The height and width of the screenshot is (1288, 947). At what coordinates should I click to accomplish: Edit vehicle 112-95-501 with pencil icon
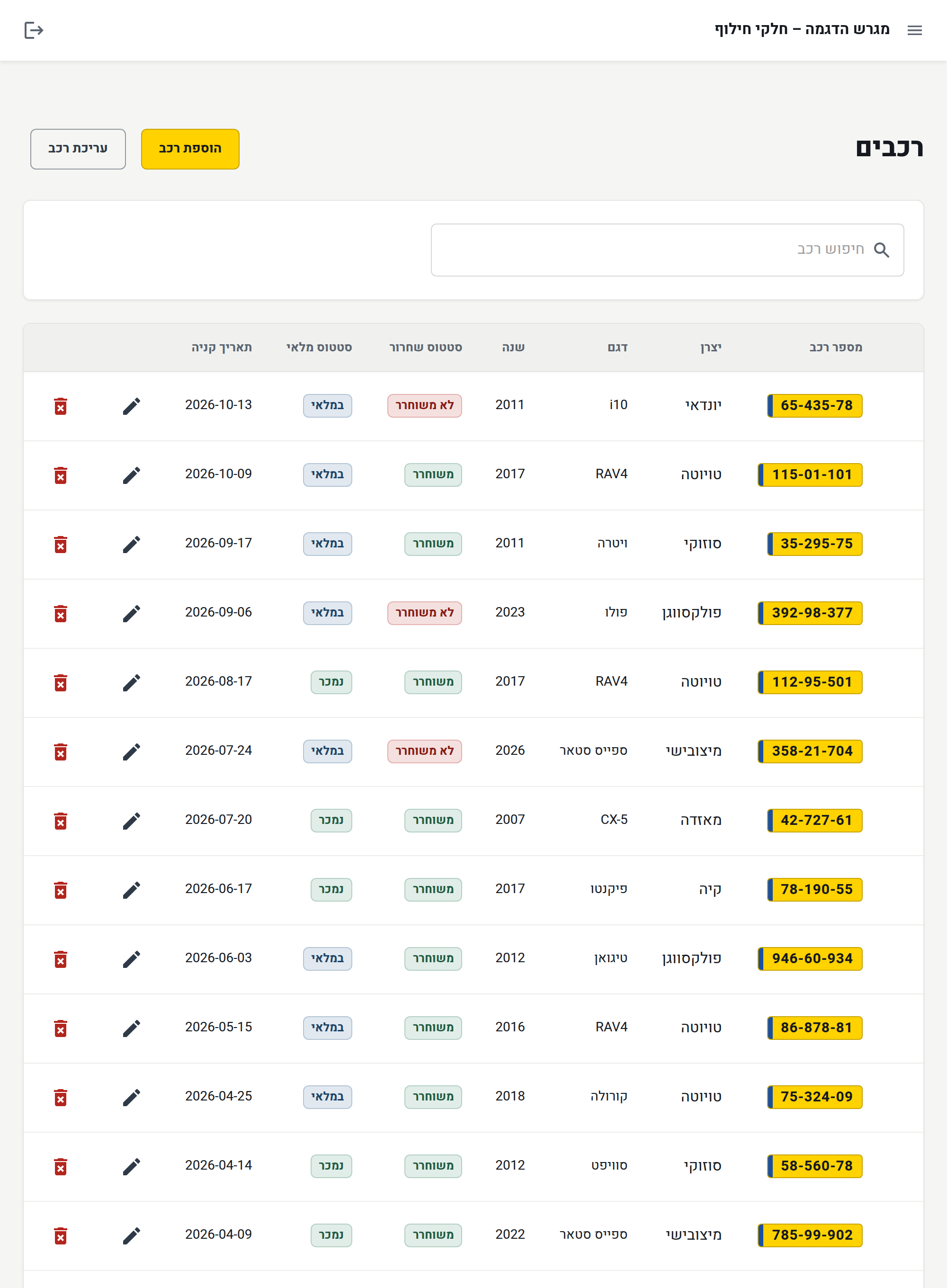131,682
